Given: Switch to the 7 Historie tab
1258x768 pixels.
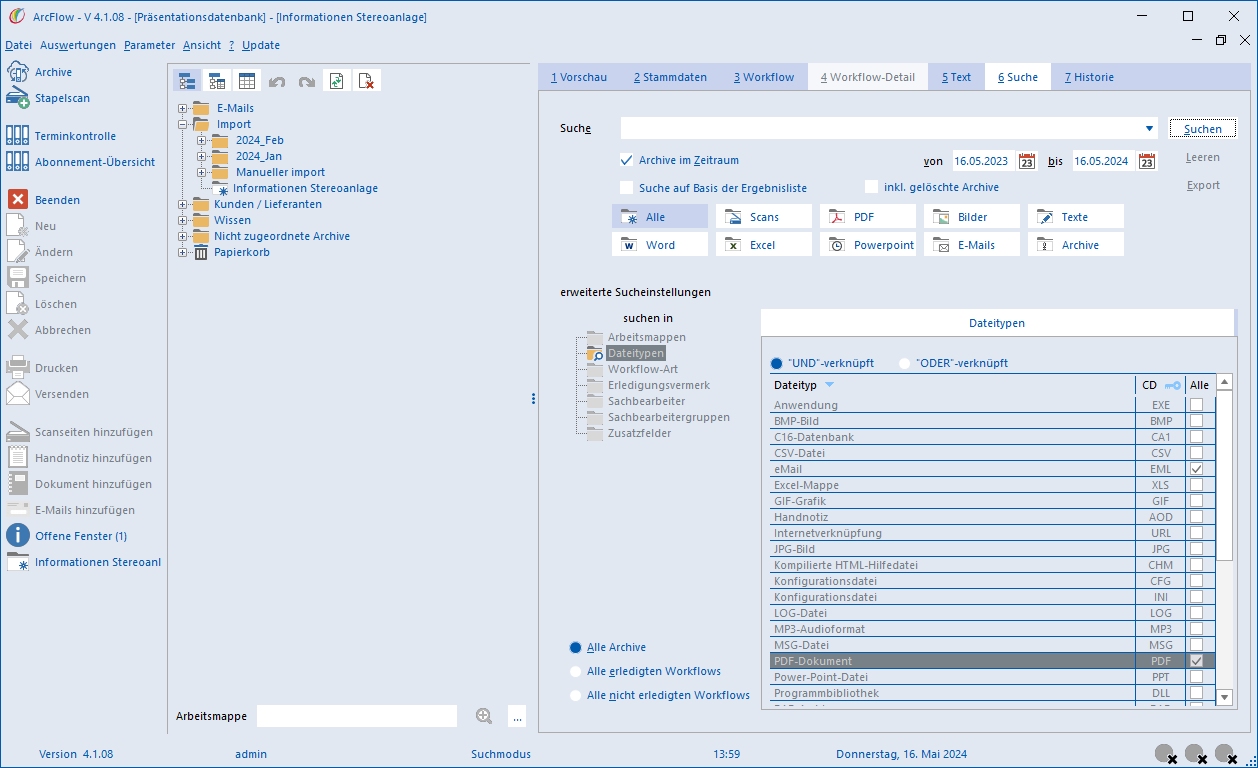Looking at the screenshot, I should (x=1089, y=77).
